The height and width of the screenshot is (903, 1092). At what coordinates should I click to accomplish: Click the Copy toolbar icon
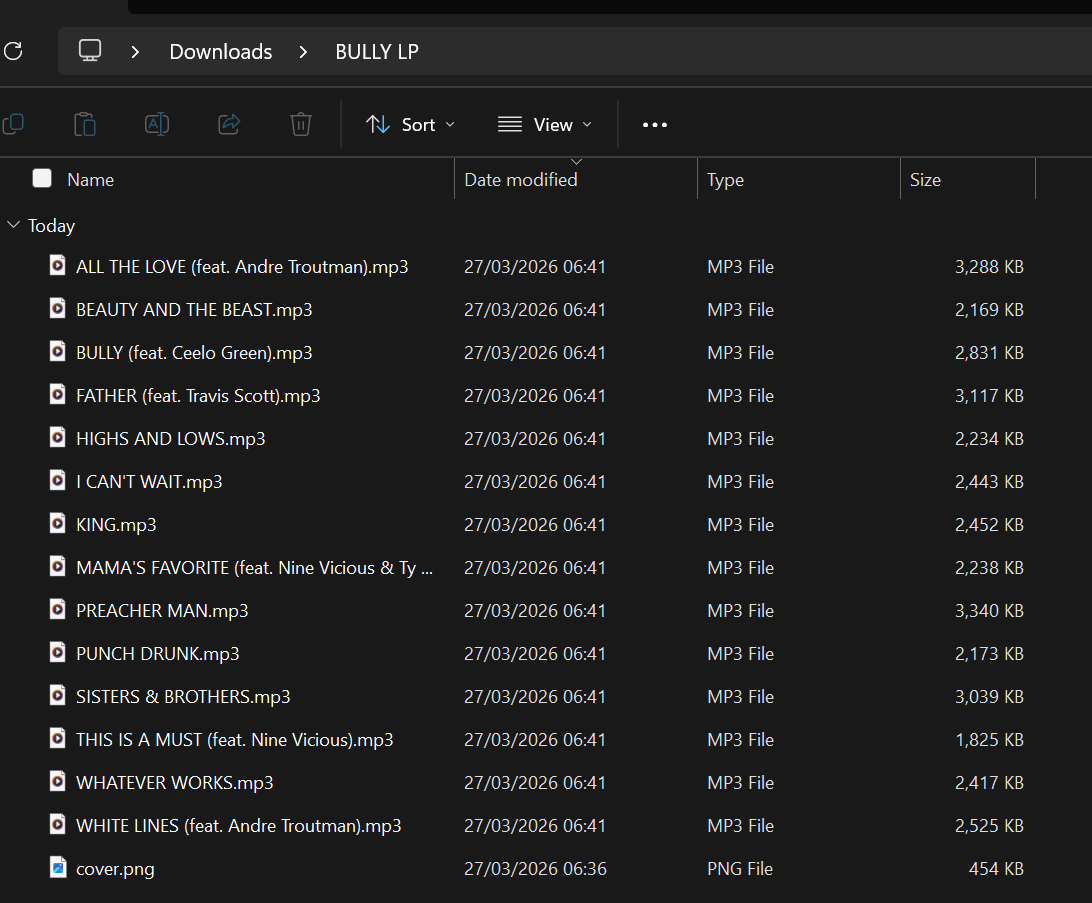[x=13, y=125]
